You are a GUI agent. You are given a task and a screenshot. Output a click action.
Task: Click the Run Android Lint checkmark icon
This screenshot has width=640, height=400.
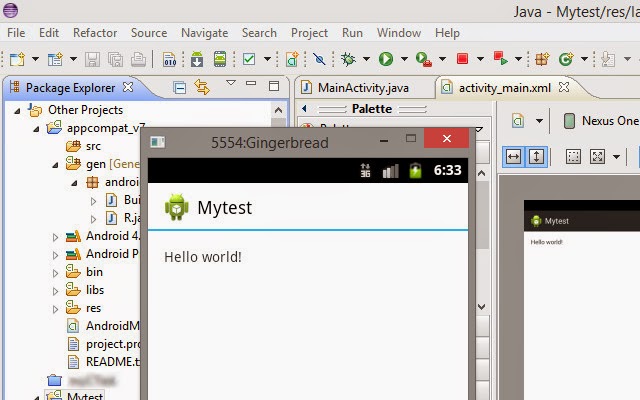(249, 59)
